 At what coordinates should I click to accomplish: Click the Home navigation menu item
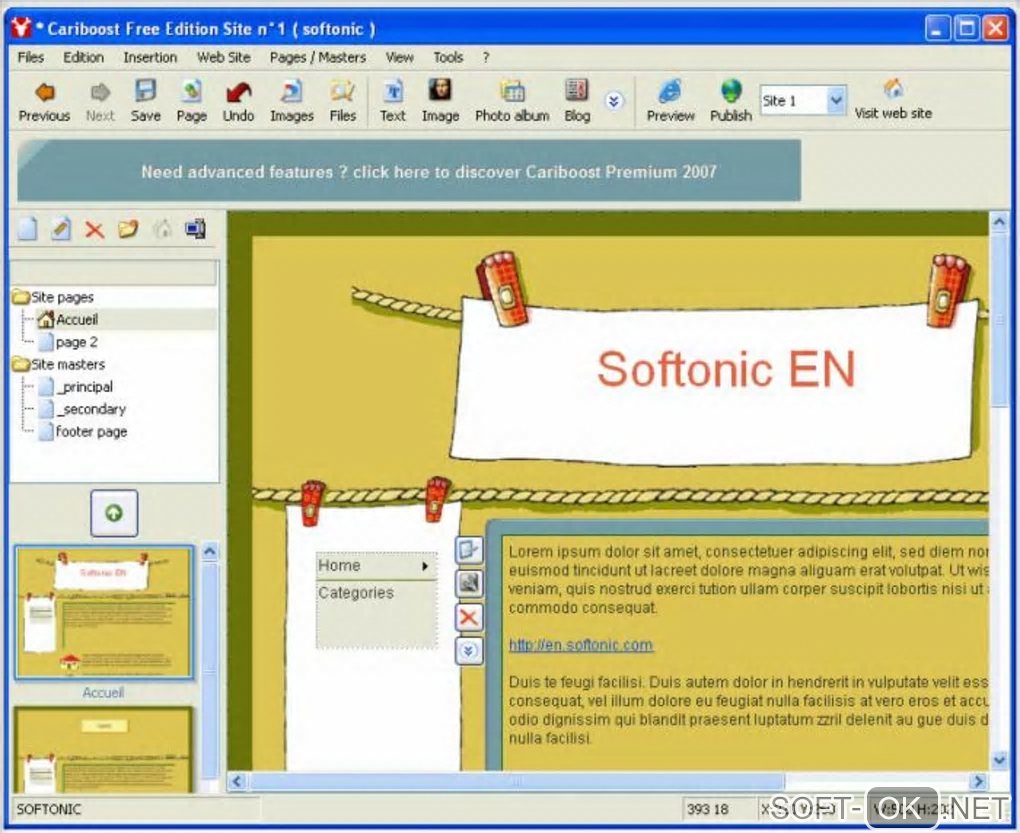click(x=376, y=566)
